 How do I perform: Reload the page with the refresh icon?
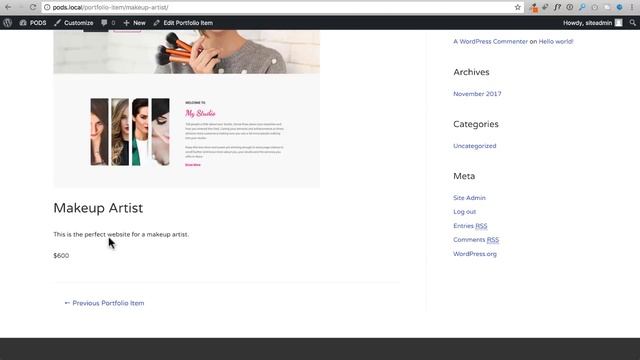coord(33,7)
